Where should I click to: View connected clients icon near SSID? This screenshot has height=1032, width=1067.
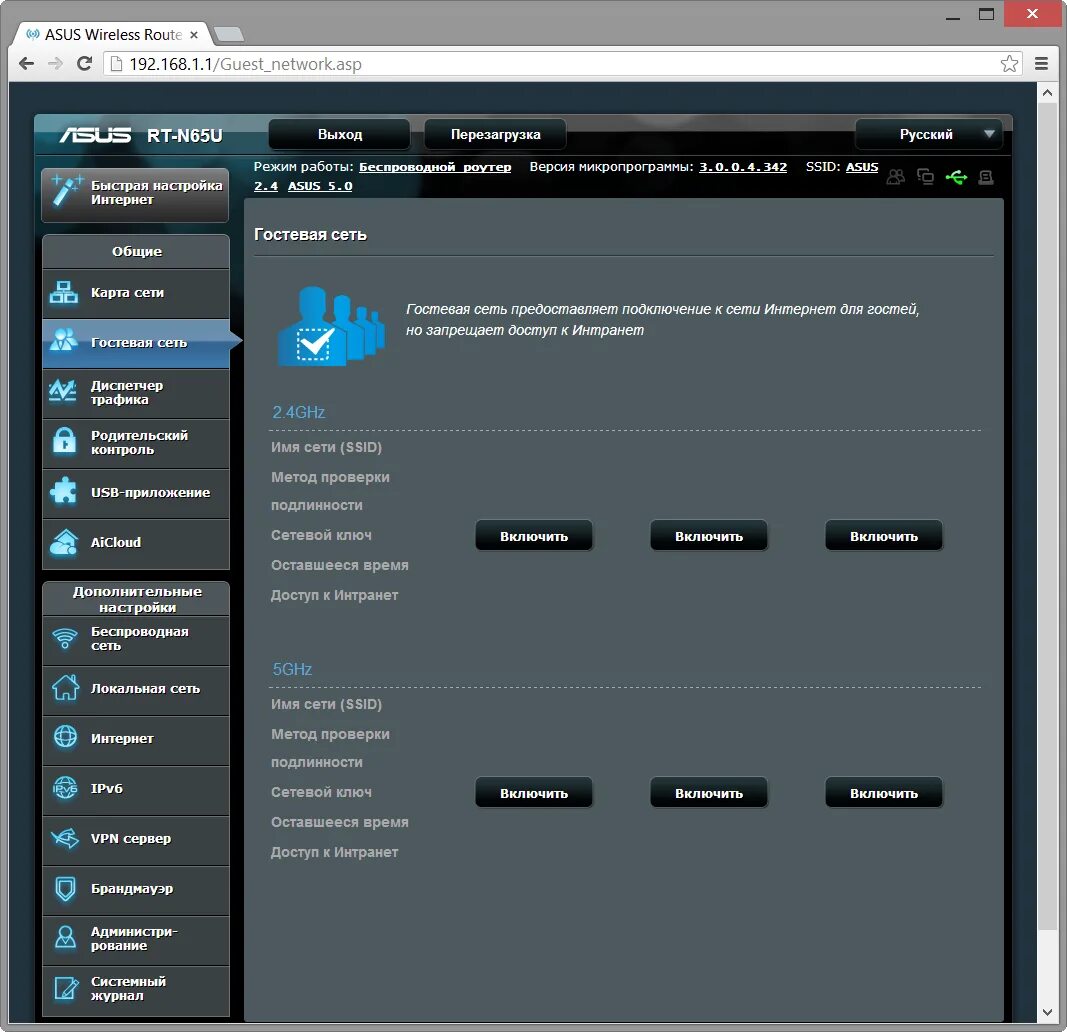(x=895, y=177)
